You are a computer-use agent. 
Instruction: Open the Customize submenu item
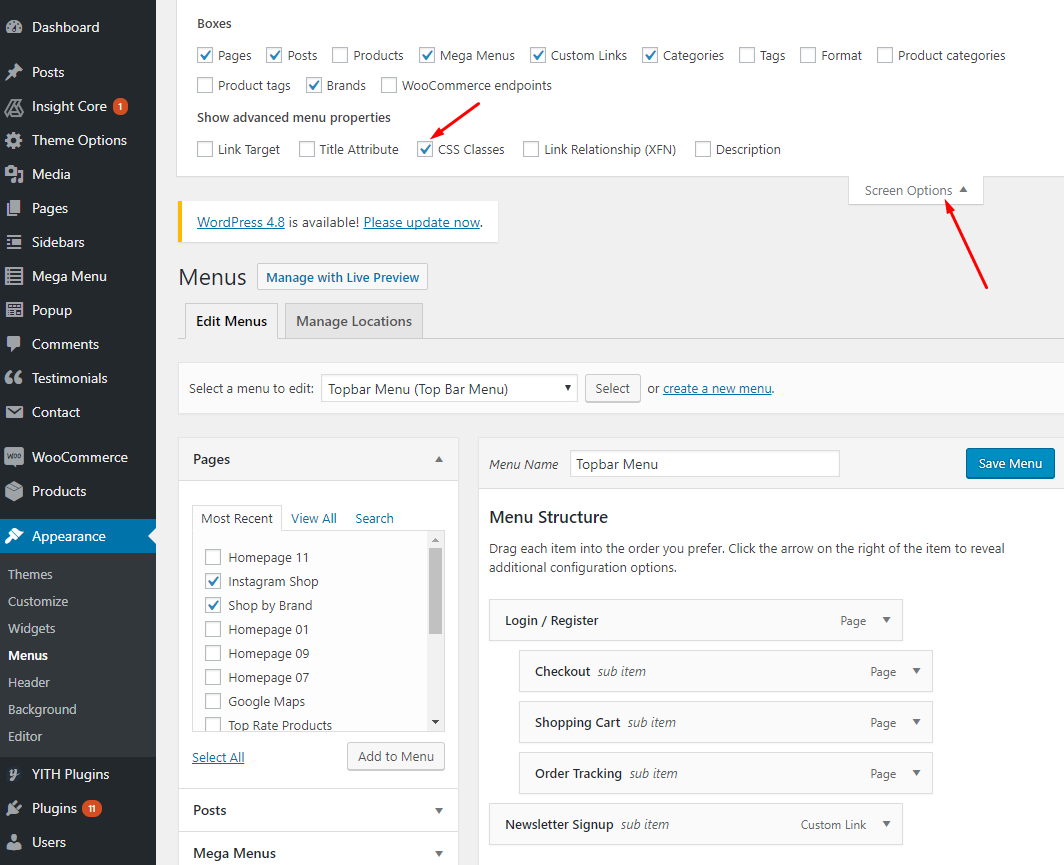tap(38, 601)
